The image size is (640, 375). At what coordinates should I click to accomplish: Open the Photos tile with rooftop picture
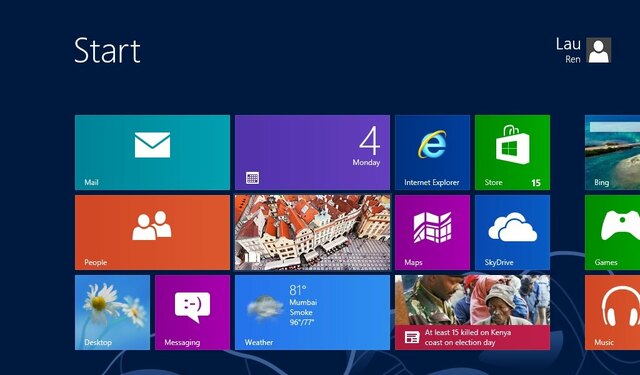coord(312,232)
